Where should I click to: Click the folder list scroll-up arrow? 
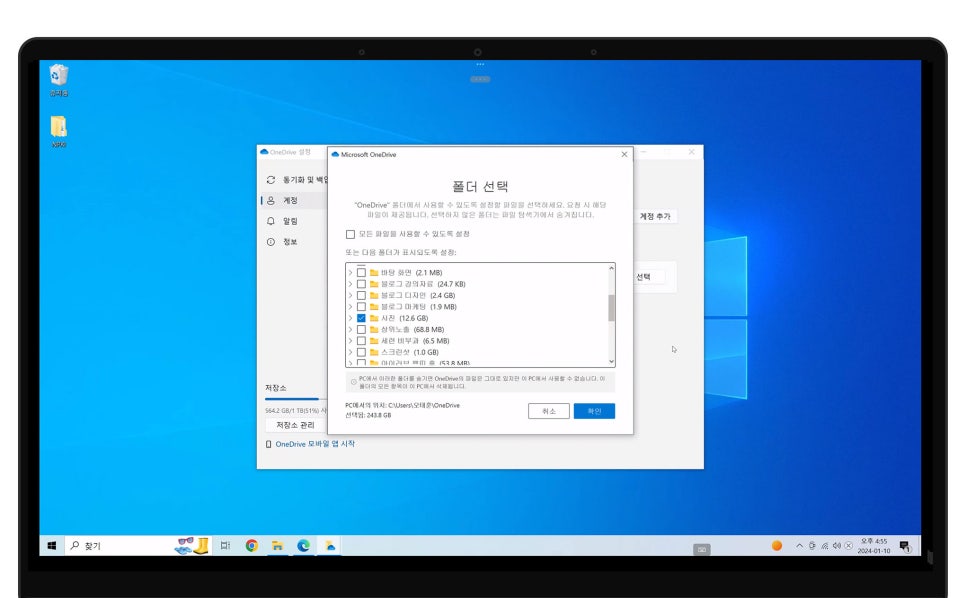coord(611,268)
